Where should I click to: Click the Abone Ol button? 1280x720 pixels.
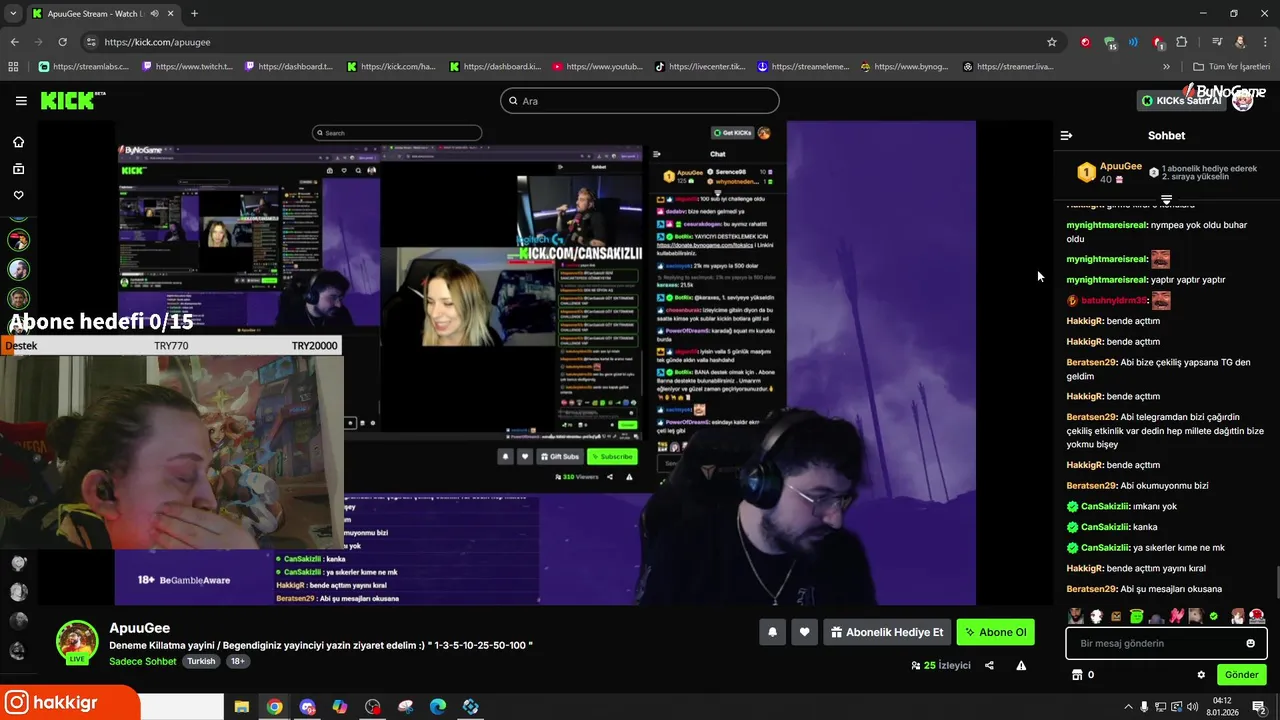tap(995, 632)
